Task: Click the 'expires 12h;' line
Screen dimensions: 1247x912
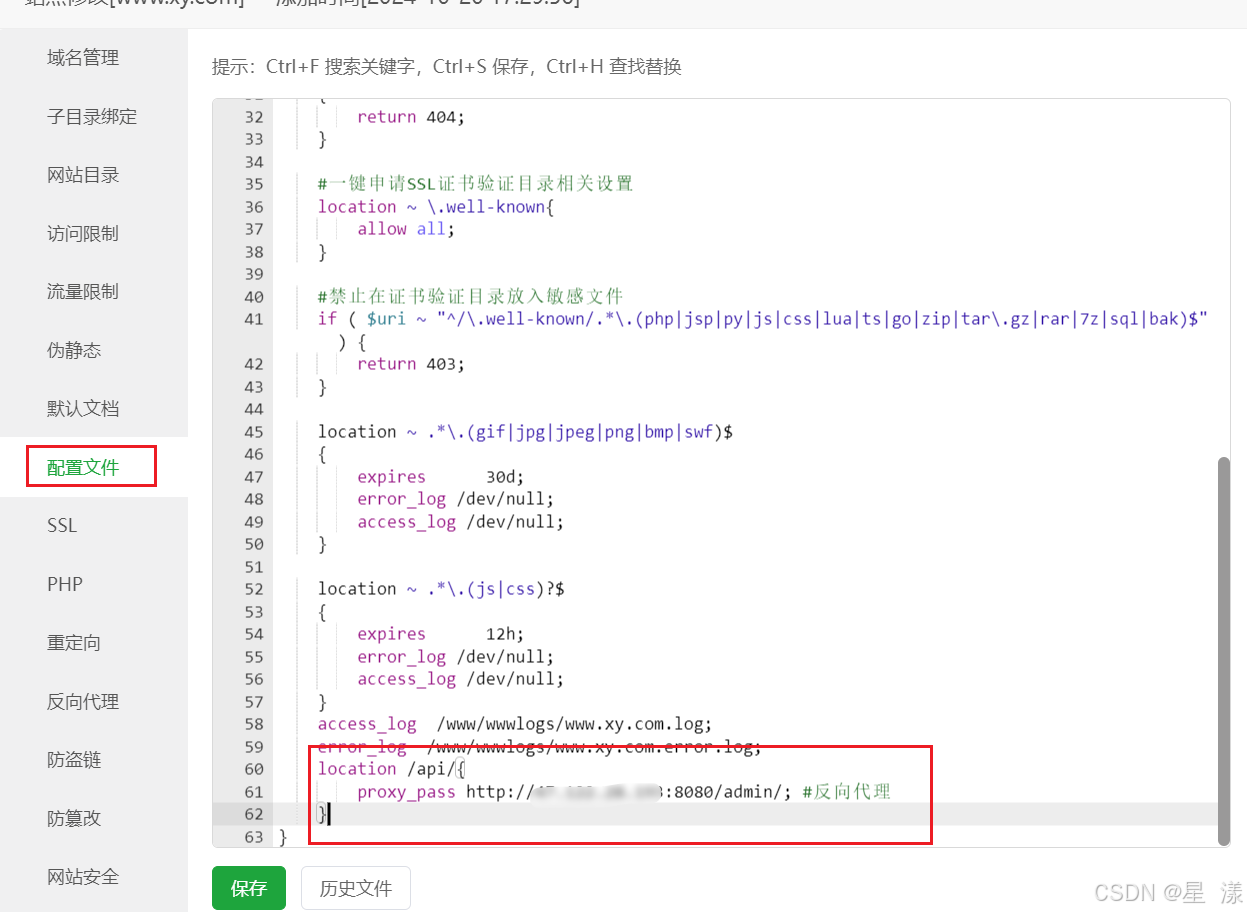Action: tap(441, 634)
